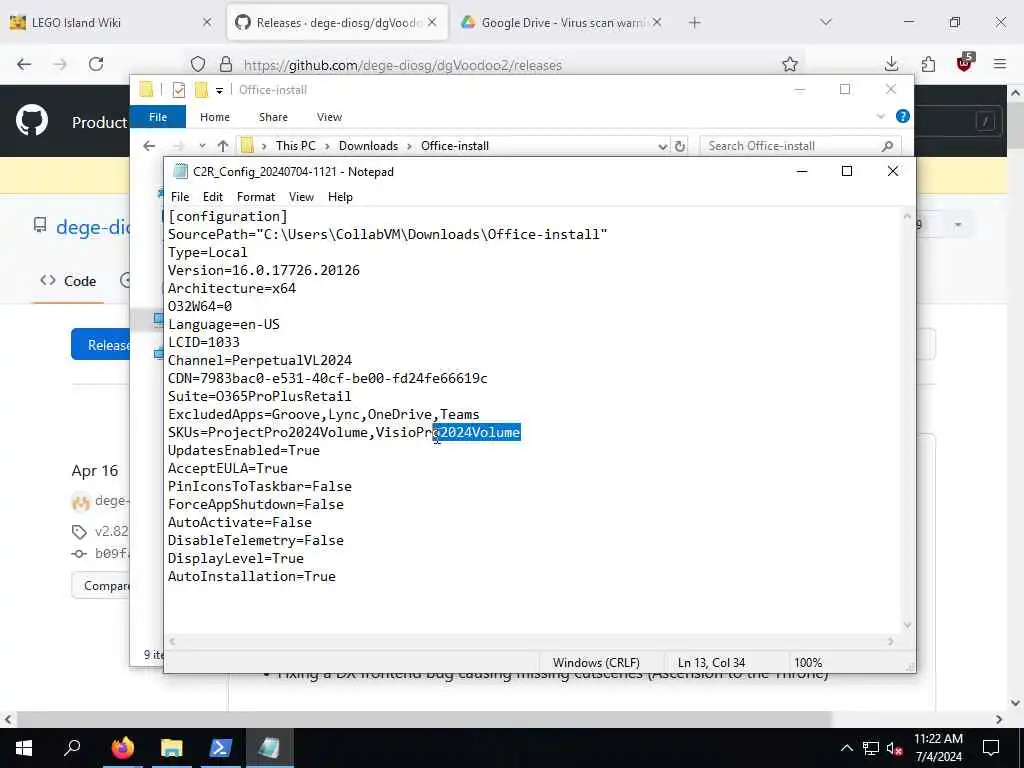Select Office-install in breadcrumb
This screenshot has height=768, width=1024.
click(x=455, y=146)
